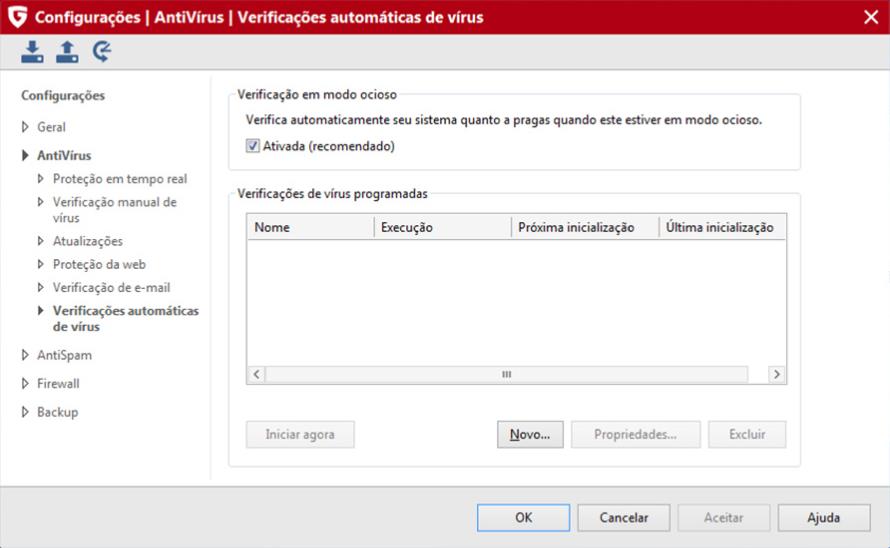This screenshot has width=890, height=548.
Task: Click the horizontal scrollbar thumb
Action: pyautogui.click(x=506, y=374)
